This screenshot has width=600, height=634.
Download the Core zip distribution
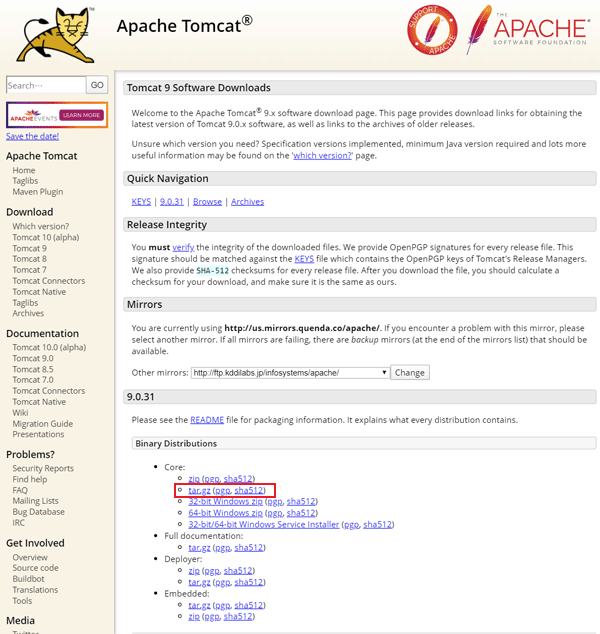coord(194,479)
